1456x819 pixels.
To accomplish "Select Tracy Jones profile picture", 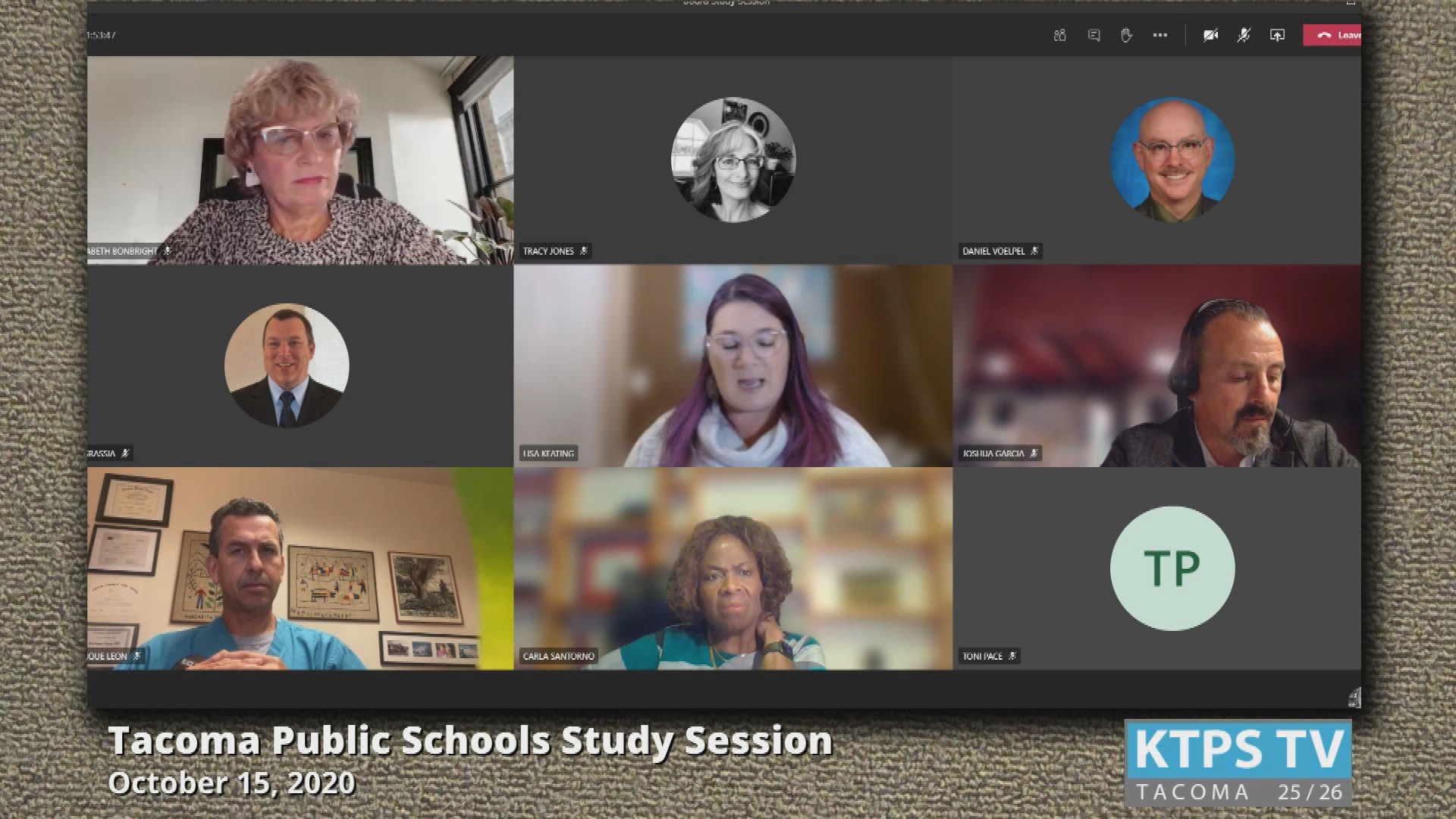I will [x=733, y=159].
